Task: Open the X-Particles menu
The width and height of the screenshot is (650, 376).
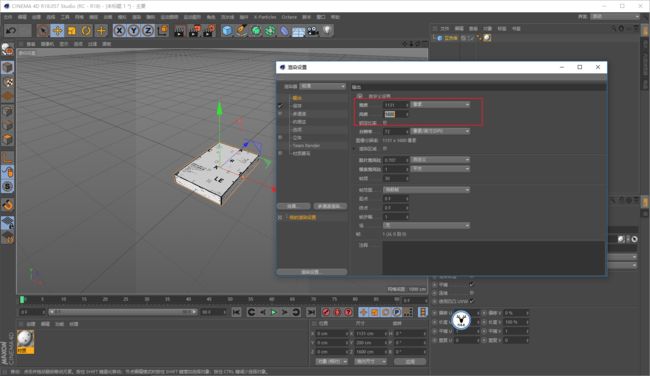Action: (264, 17)
